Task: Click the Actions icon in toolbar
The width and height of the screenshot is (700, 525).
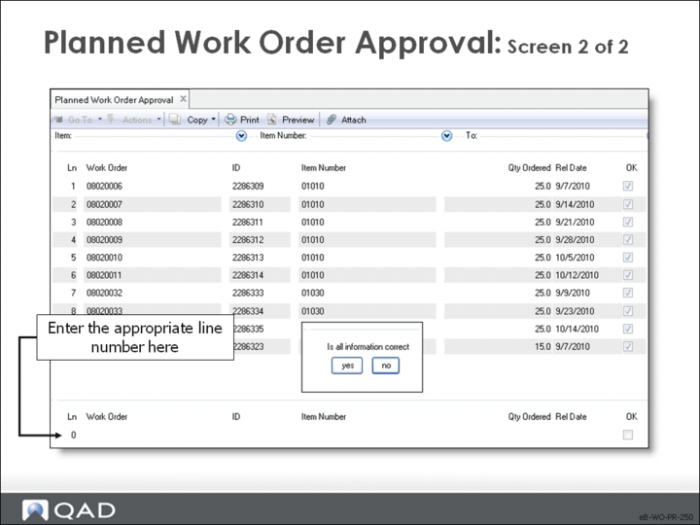Action: (111, 120)
